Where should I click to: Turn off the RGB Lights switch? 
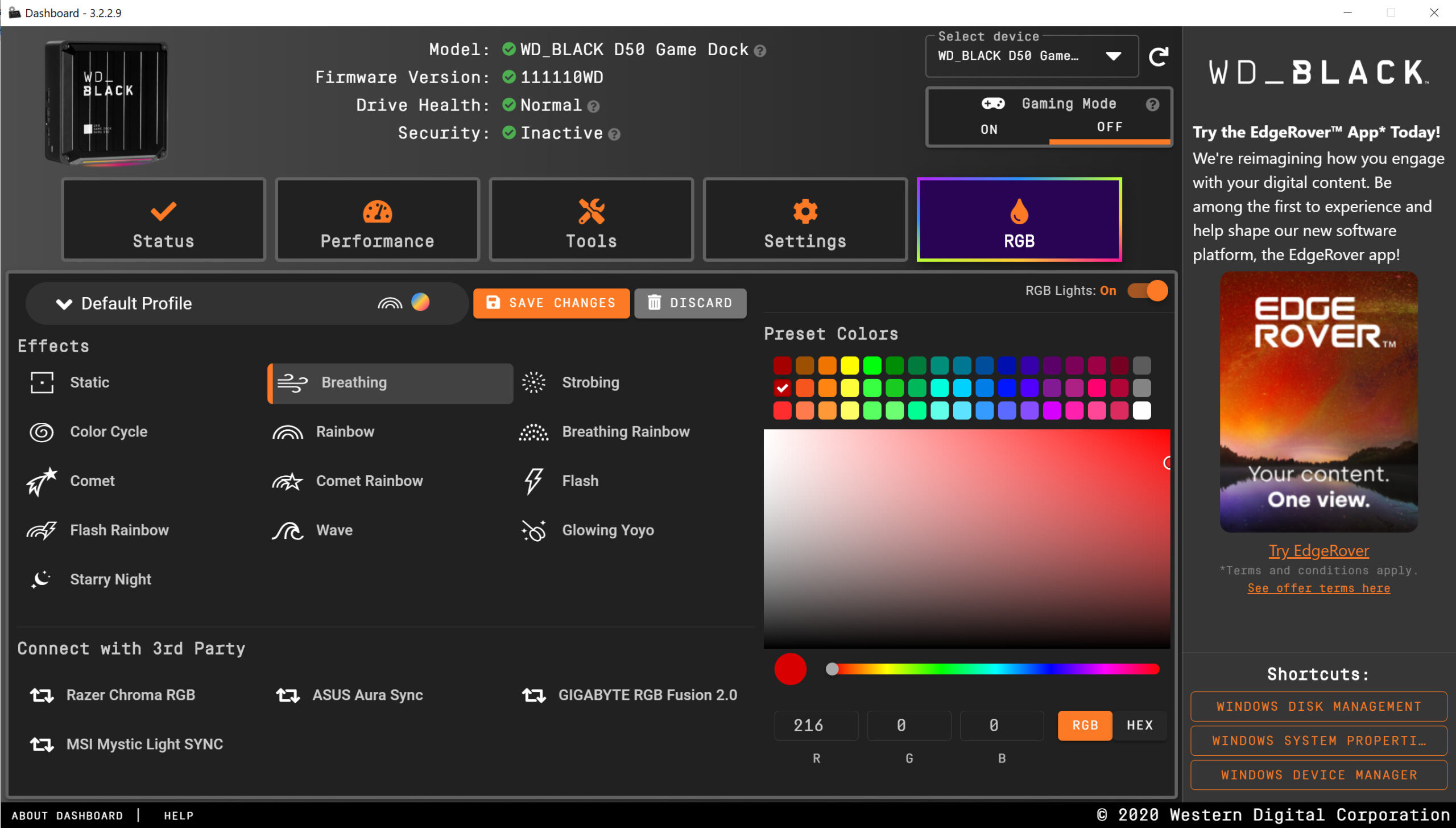(1148, 291)
